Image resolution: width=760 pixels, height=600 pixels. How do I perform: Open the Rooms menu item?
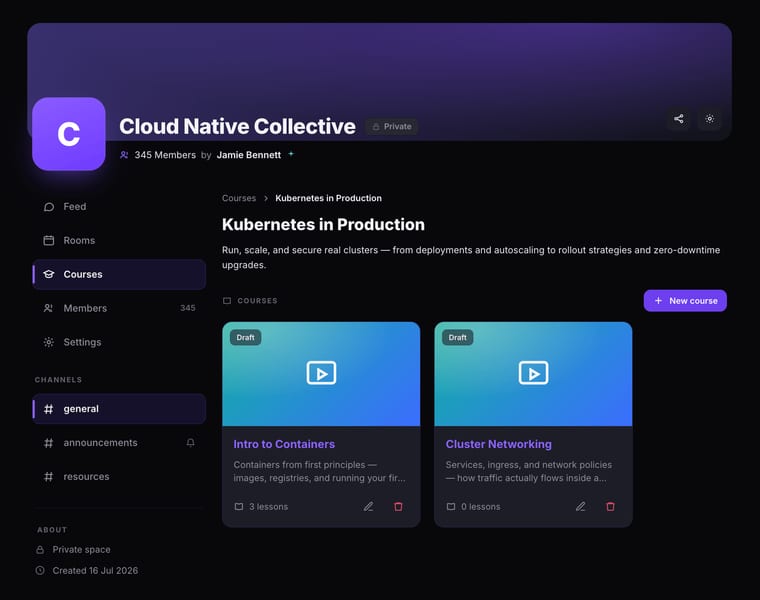119,240
